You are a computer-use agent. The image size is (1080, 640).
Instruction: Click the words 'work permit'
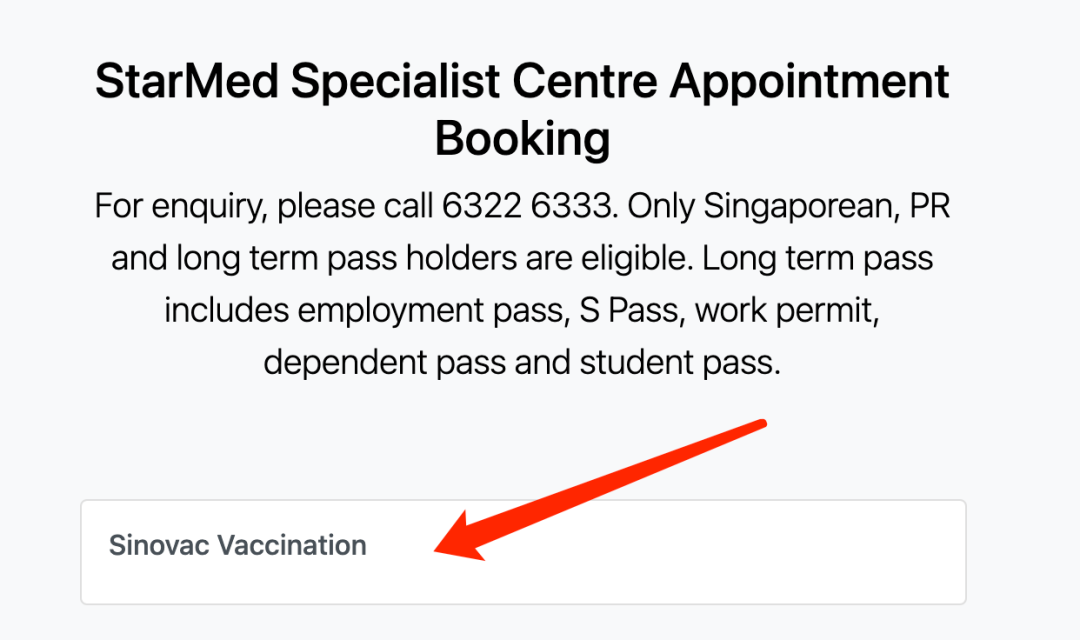point(786,311)
